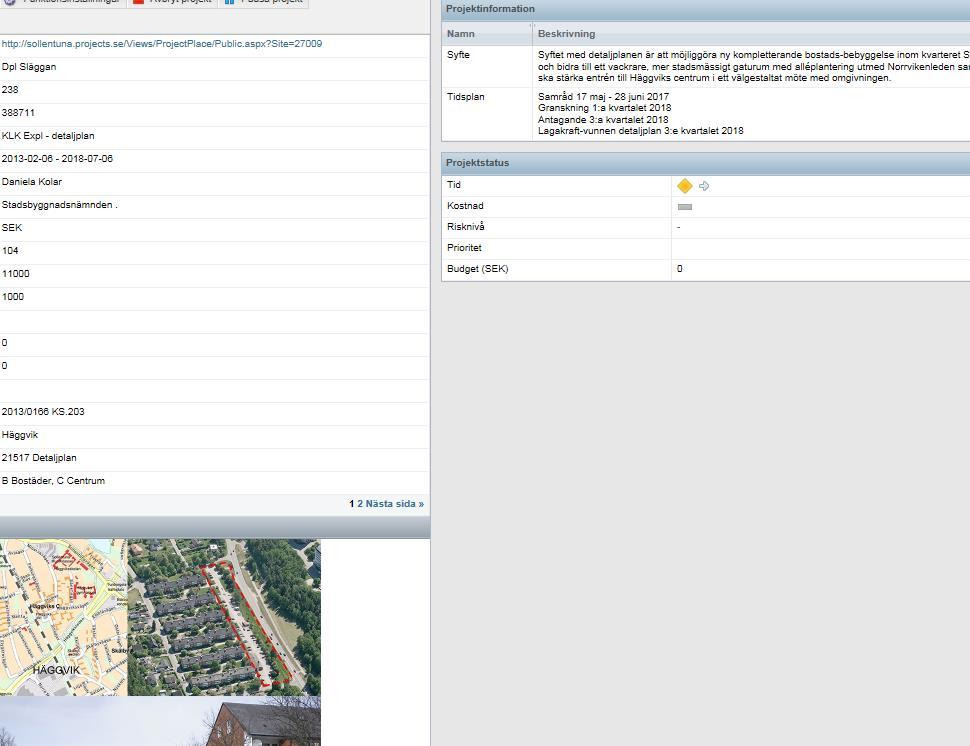This screenshot has height=746, width=970.
Task: Open the Häggvik map thumbnail
Action: 64,617
